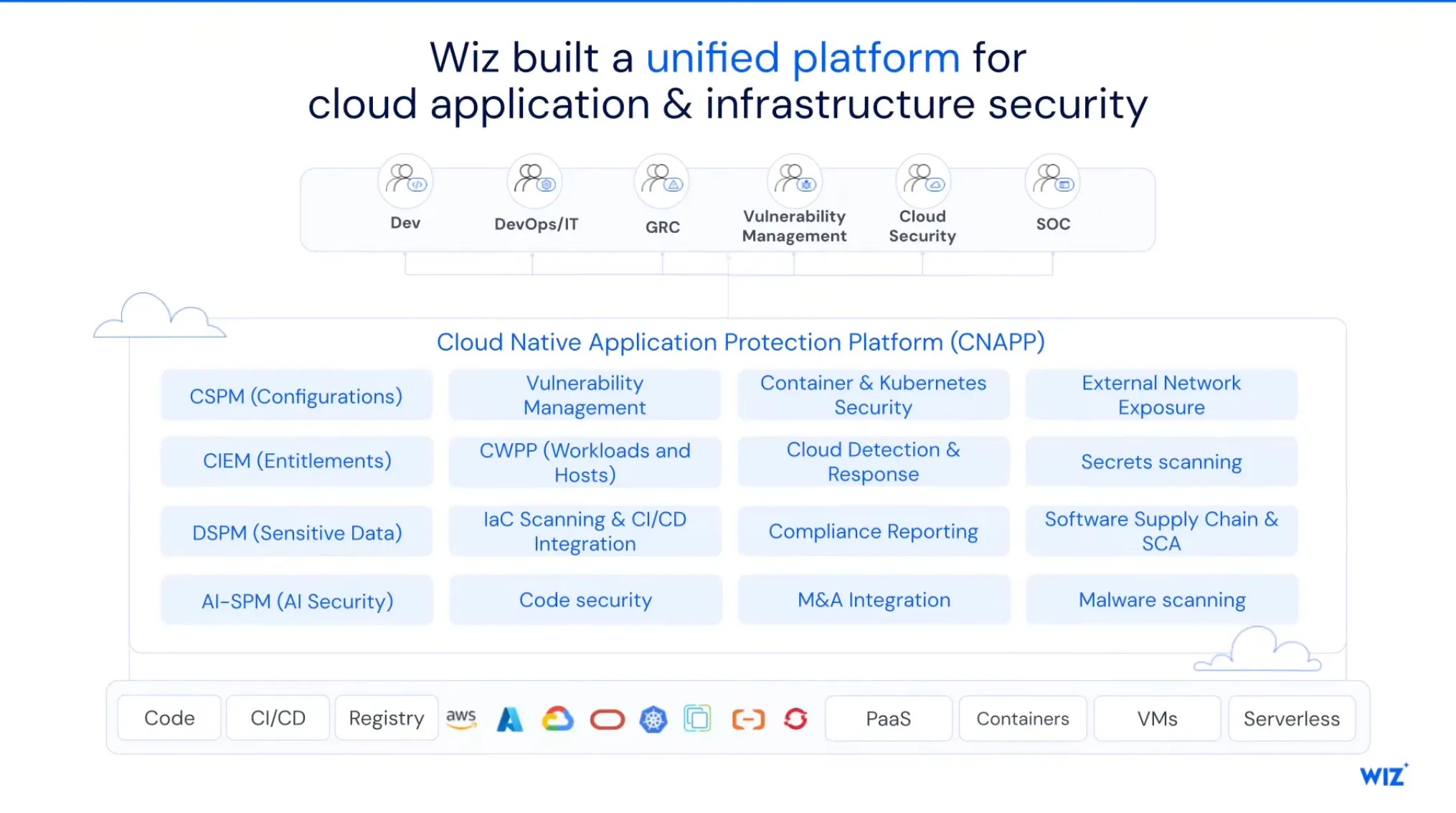Select Cloud Detection & Response box
The width and height of the screenshot is (1456, 813).
tap(873, 461)
